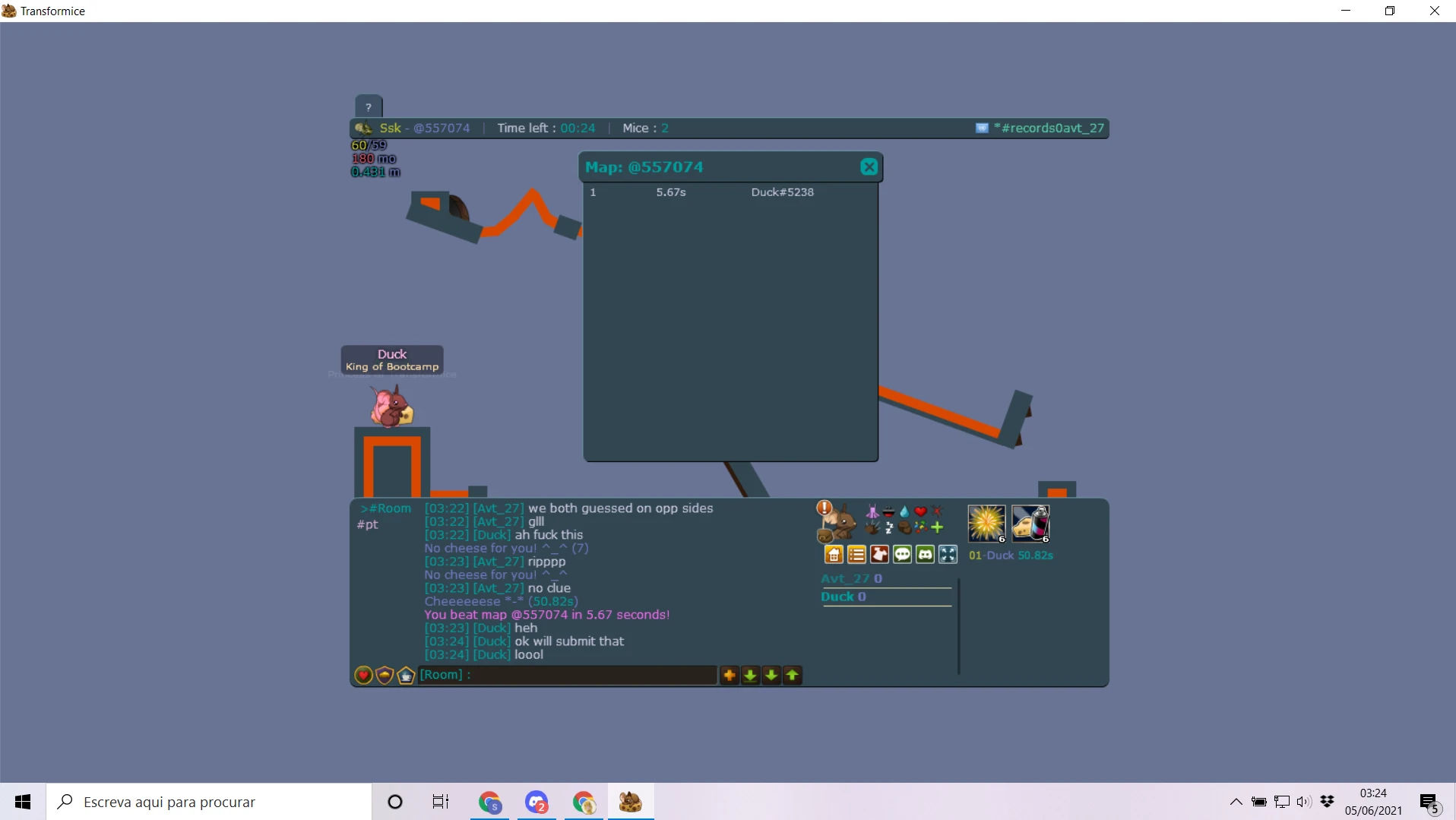Click the Duck mouse character on platform
Image resolution: width=1456 pixels, height=820 pixels.
pos(391,407)
